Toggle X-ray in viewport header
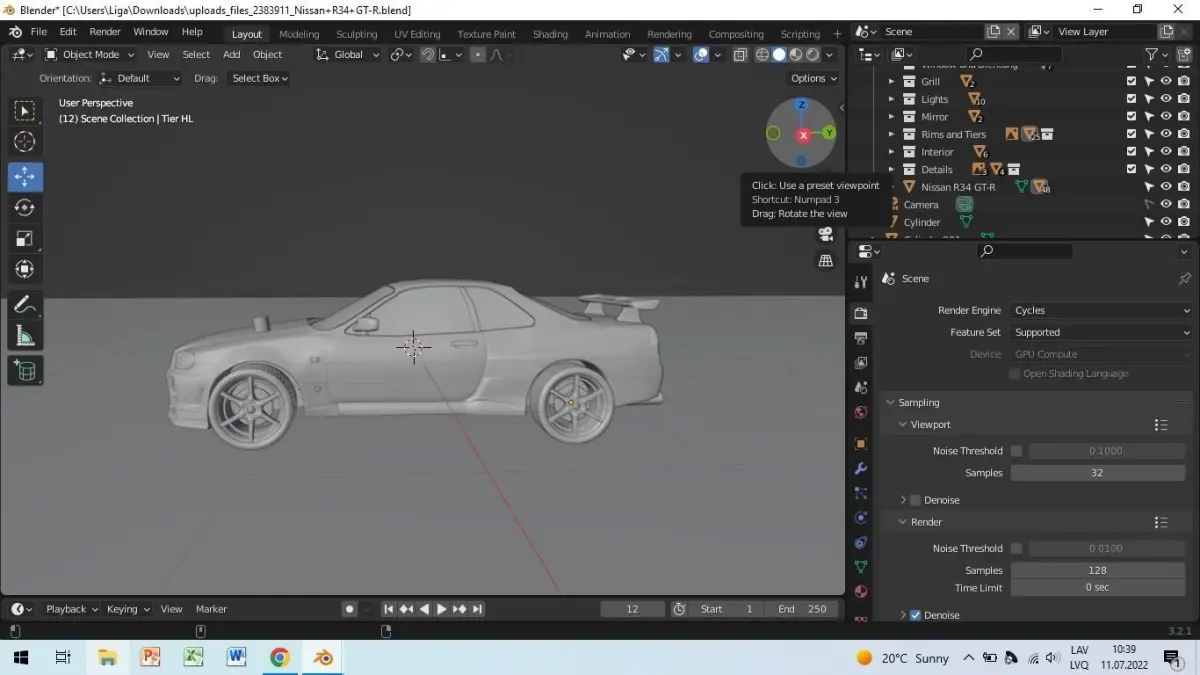Screen dimensions: 1200x675 pos(740,55)
